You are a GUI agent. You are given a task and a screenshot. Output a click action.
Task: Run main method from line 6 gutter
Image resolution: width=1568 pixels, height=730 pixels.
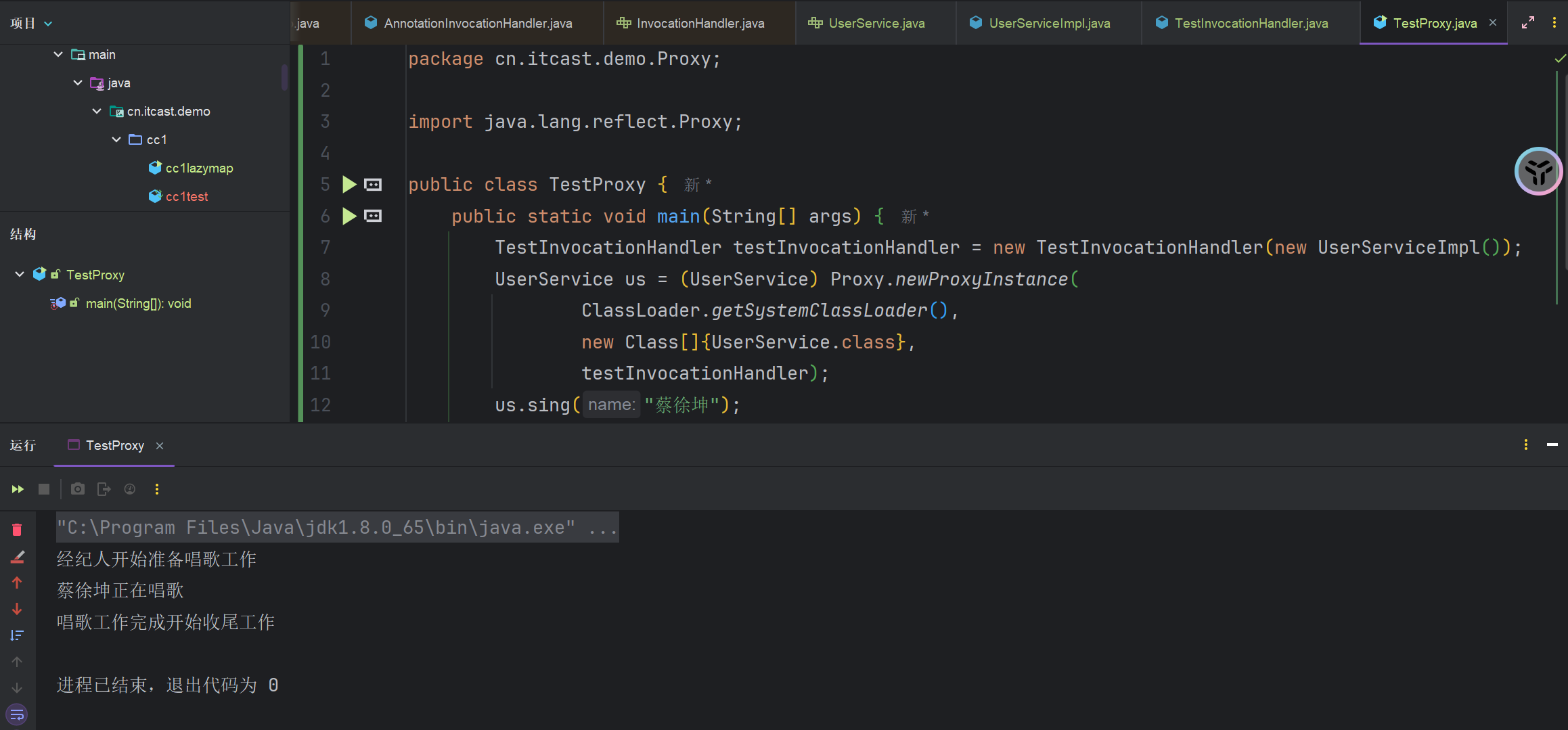click(x=349, y=216)
